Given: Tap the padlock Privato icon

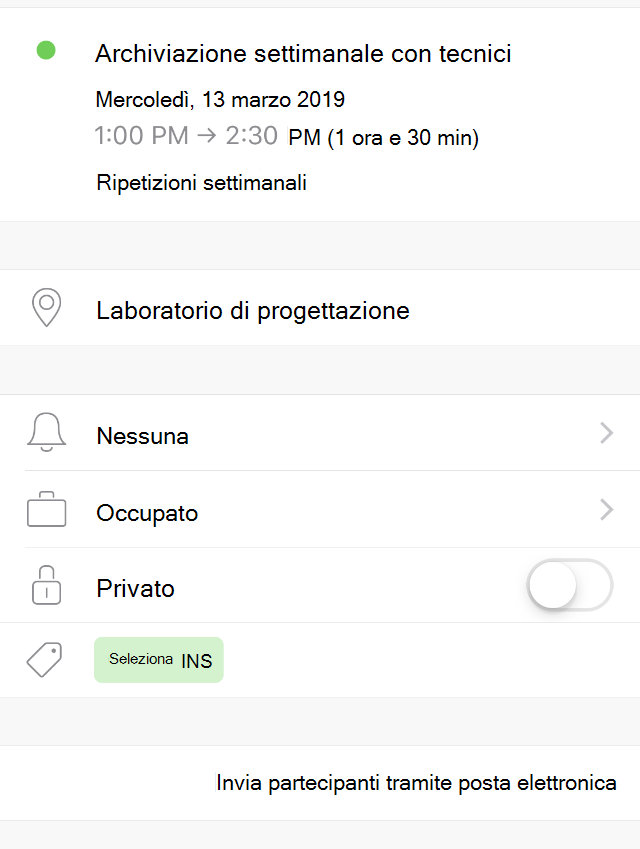Looking at the screenshot, I should pyautogui.click(x=47, y=585).
